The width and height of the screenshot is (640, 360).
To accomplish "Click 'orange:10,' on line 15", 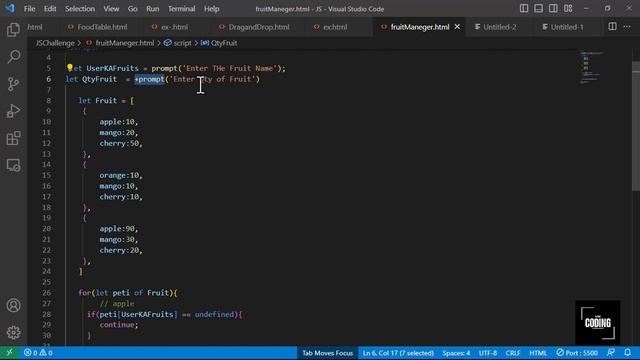I will (121, 175).
